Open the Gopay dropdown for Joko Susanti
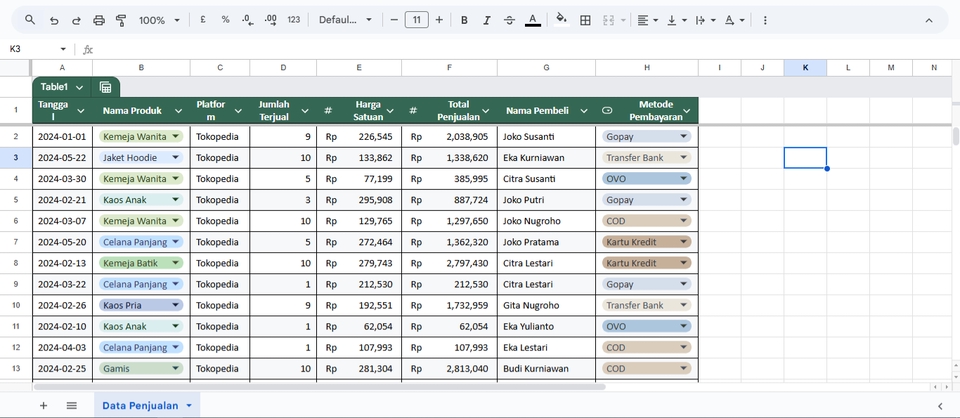960x418 pixels. coord(684,136)
